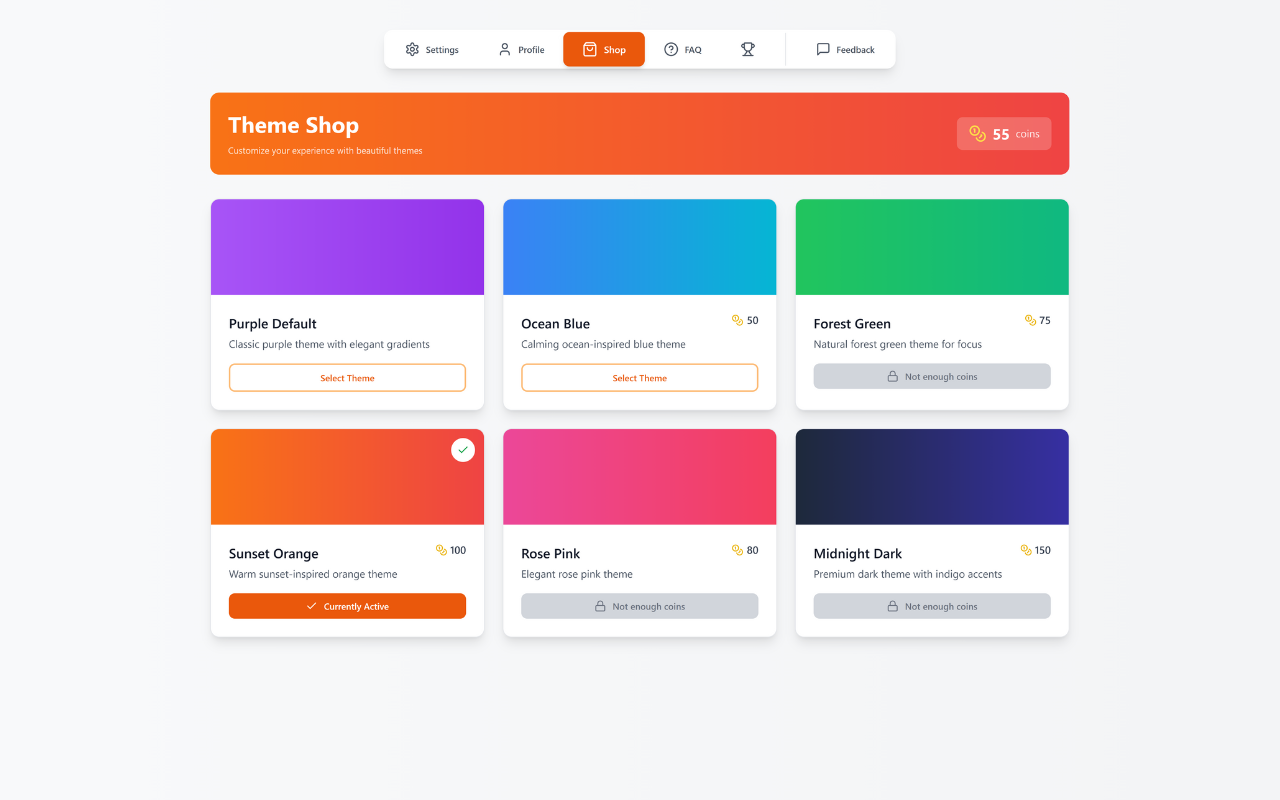Click 'Warm sunset-inspired orange theme' description

click(x=313, y=574)
